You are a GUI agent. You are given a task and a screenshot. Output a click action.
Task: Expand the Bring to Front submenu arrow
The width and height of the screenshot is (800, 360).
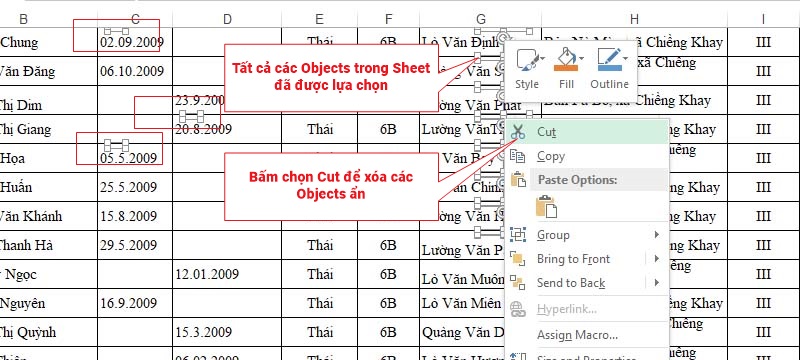[x=657, y=259]
